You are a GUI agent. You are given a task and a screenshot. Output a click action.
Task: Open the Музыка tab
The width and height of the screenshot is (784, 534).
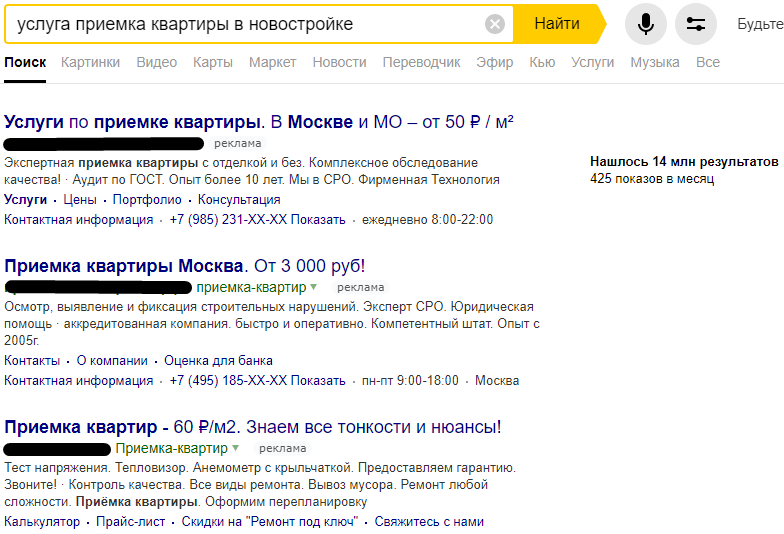(654, 62)
